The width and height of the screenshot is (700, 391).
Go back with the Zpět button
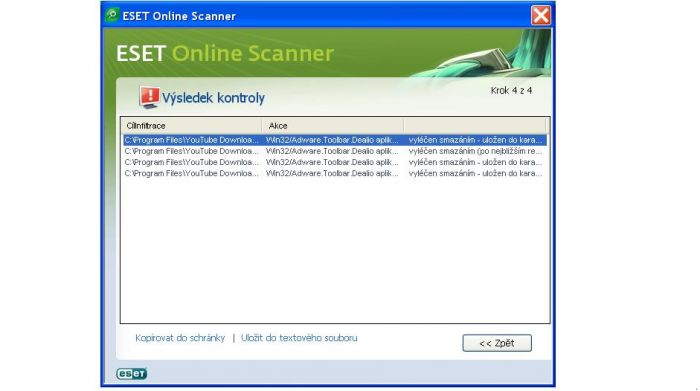(x=497, y=343)
